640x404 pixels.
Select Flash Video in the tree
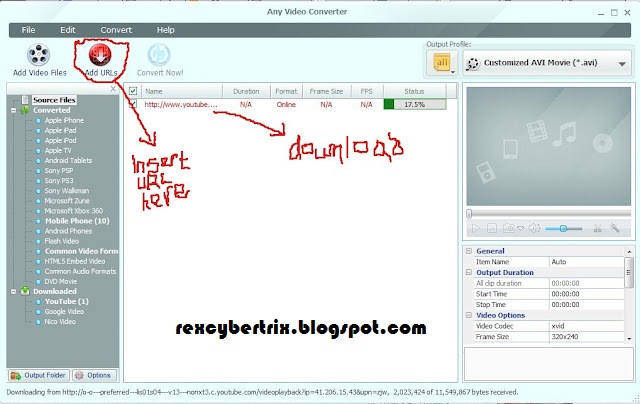(62, 241)
